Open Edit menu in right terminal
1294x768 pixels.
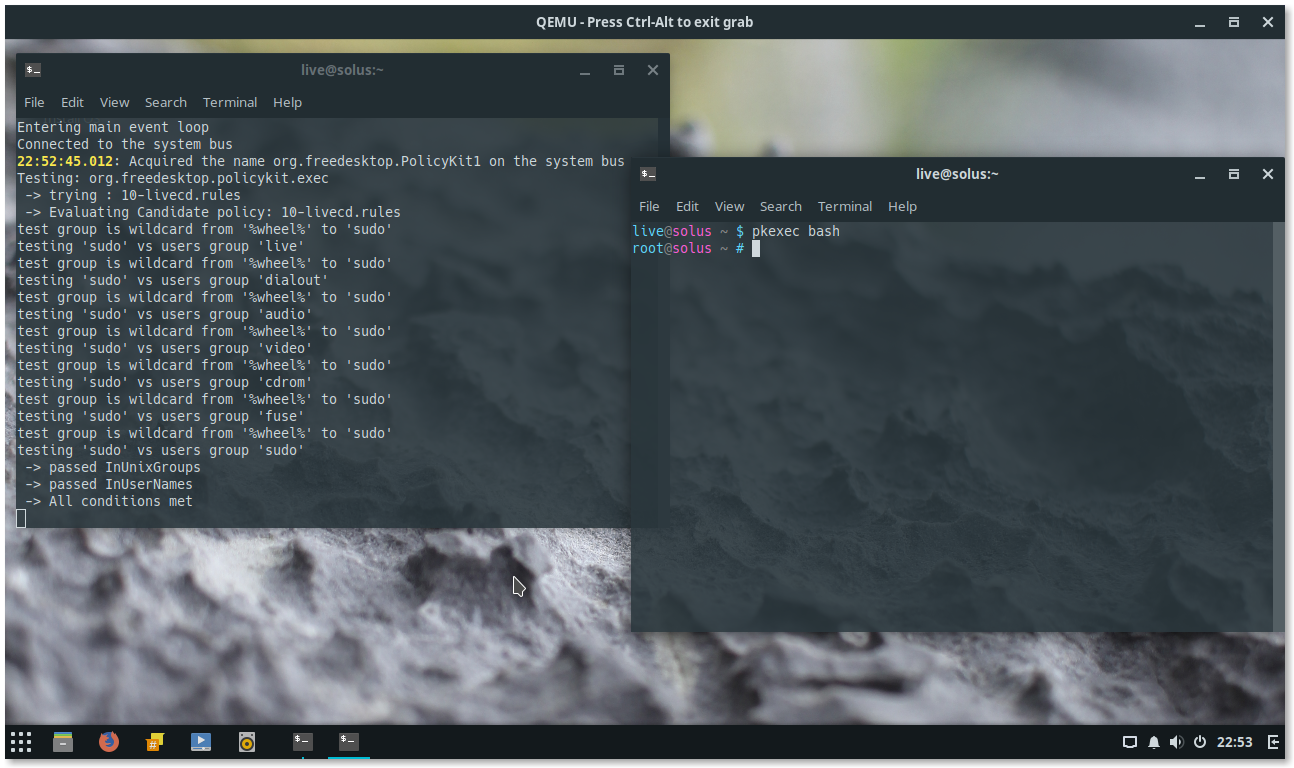coord(687,206)
